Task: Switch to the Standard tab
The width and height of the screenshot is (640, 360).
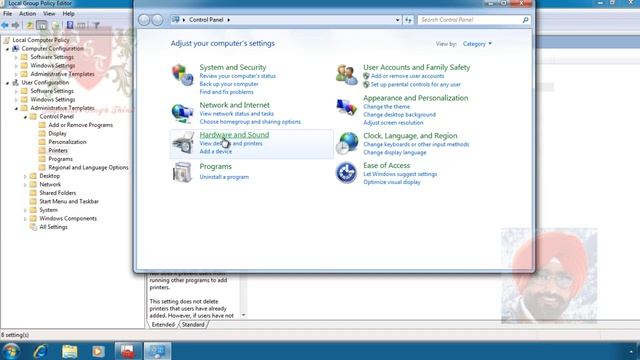Action: 193,325
